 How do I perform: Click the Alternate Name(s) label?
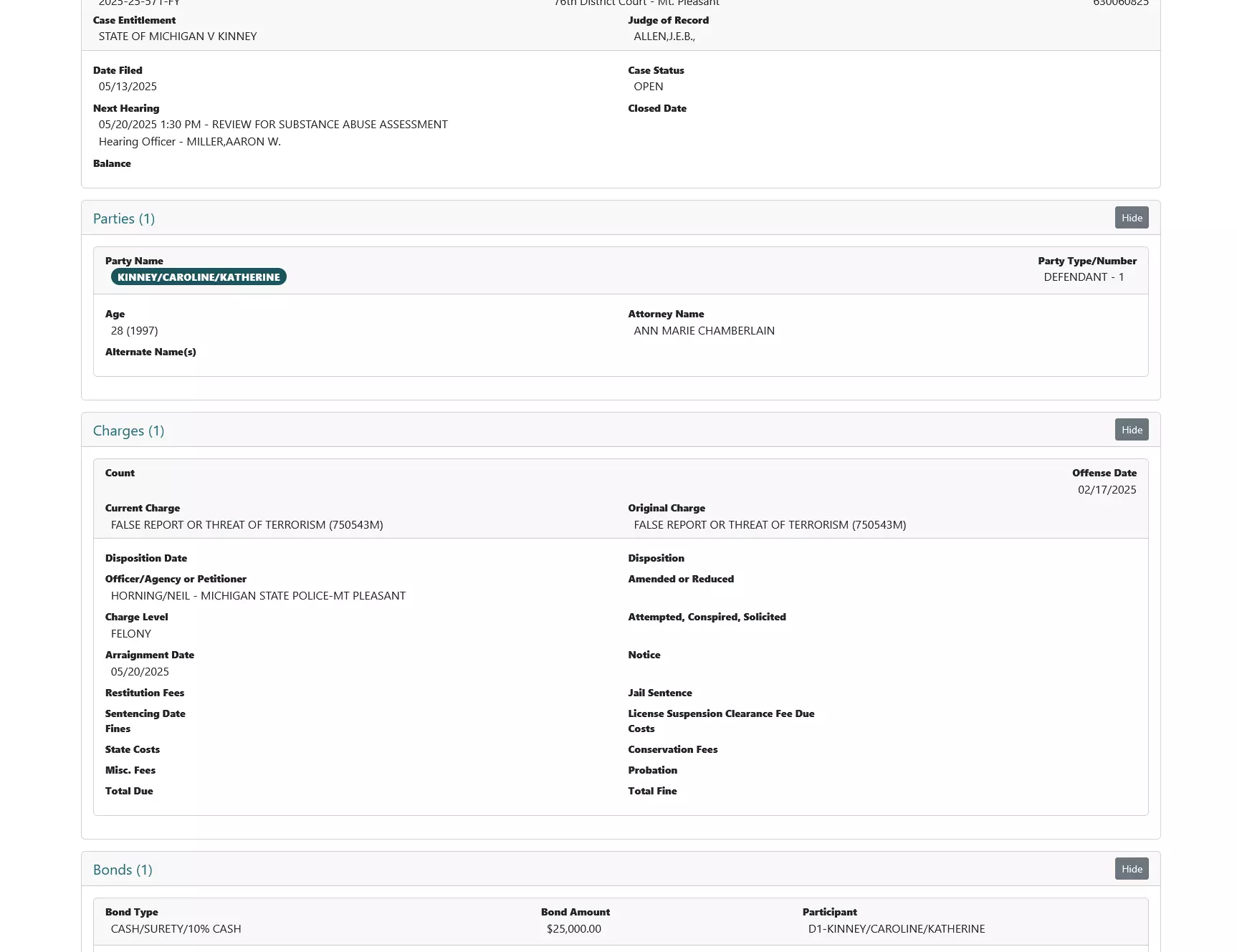pos(151,352)
